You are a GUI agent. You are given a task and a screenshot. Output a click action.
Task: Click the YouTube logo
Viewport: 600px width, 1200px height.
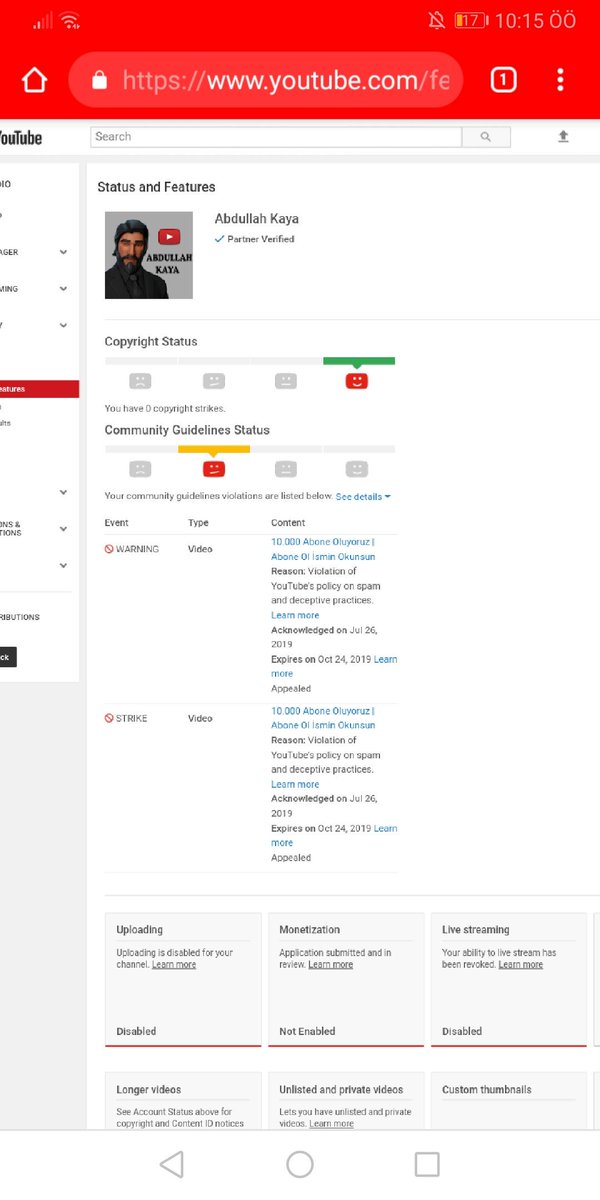pos(20,137)
